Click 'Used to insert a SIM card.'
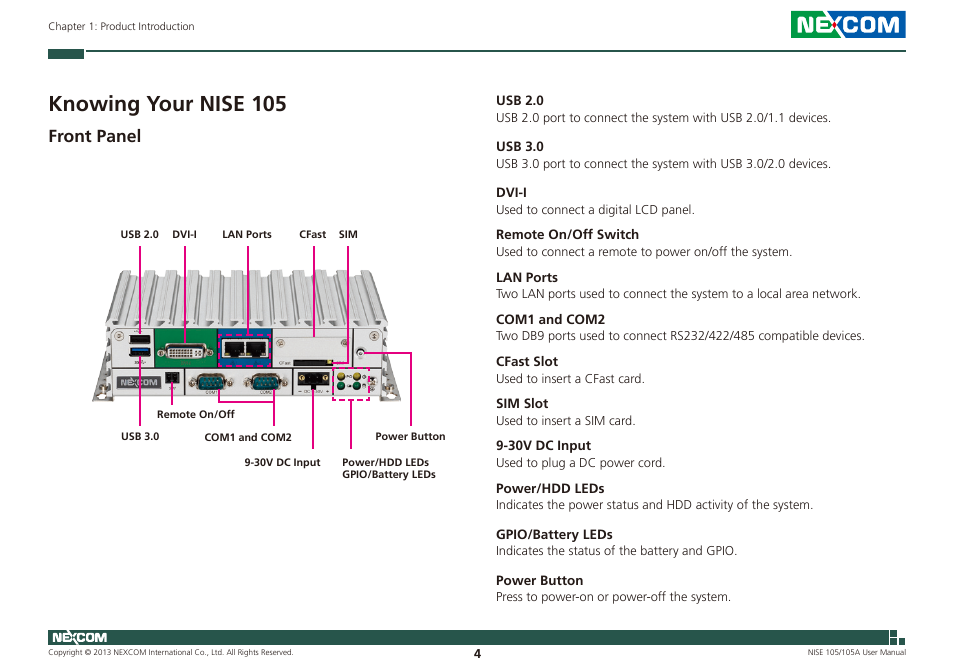The height and width of the screenshot is (672, 954). click(565, 421)
